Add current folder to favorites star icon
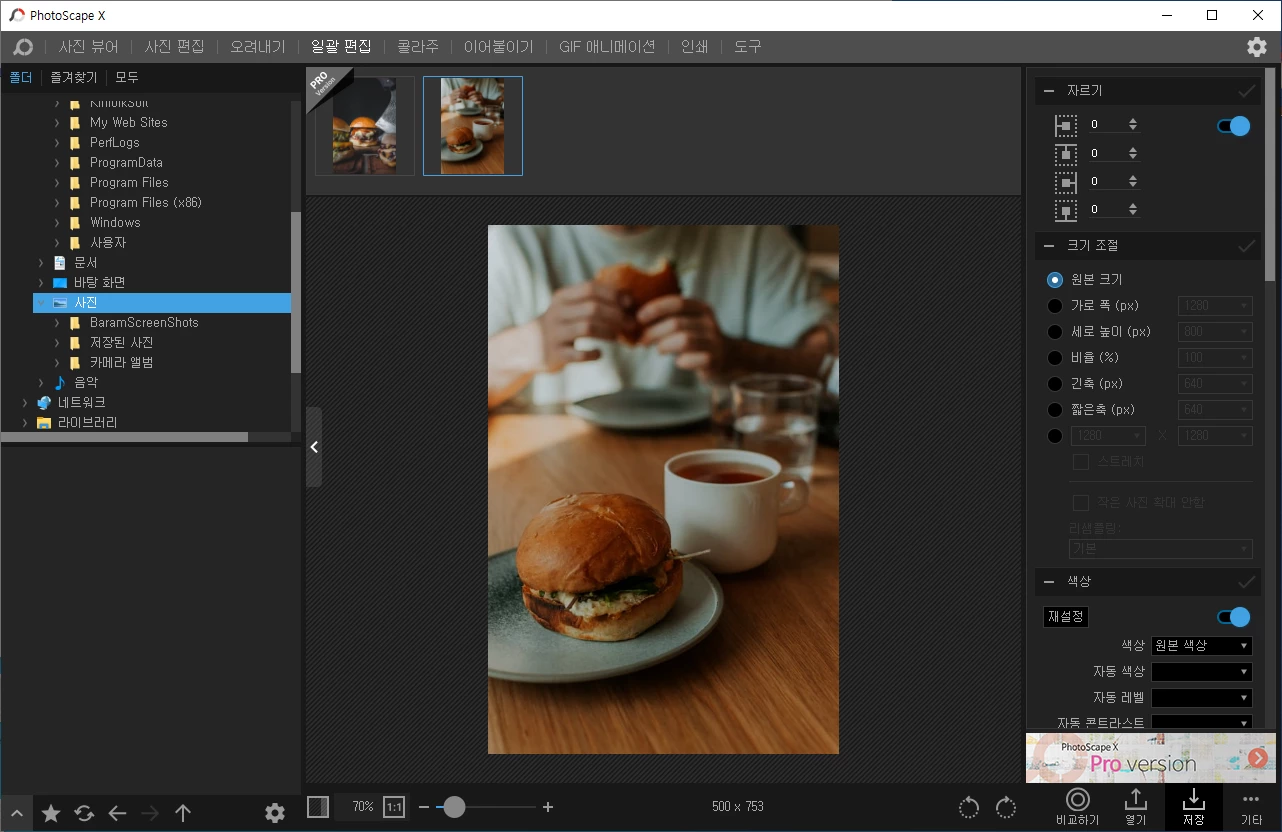This screenshot has height=832, width=1282. coord(51,814)
